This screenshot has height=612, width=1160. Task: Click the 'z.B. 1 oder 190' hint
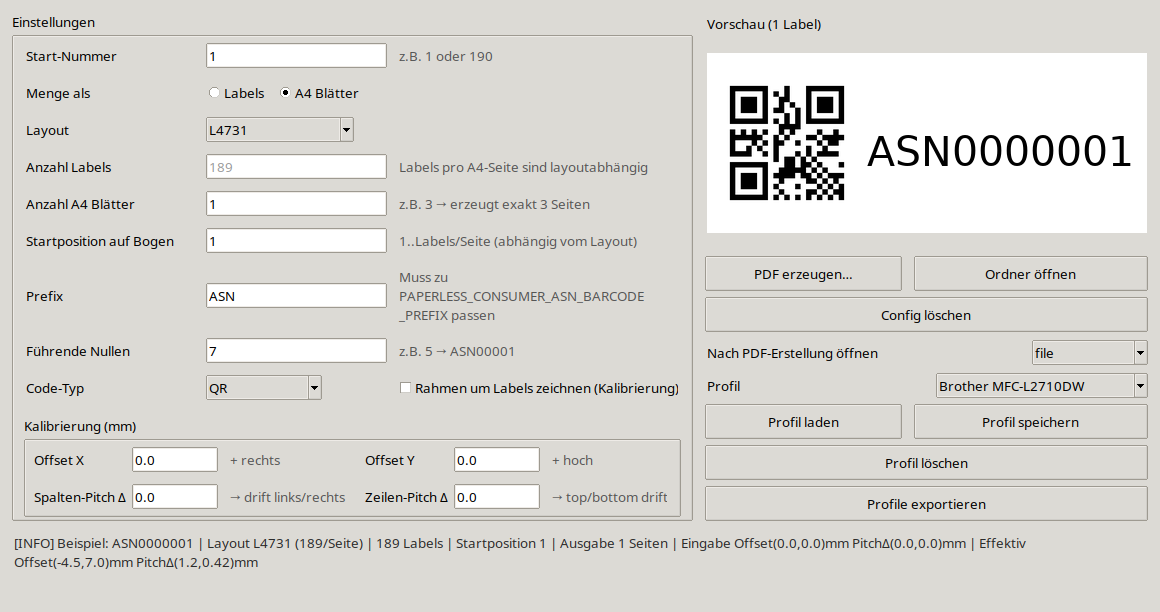pyautogui.click(x=445, y=56)
